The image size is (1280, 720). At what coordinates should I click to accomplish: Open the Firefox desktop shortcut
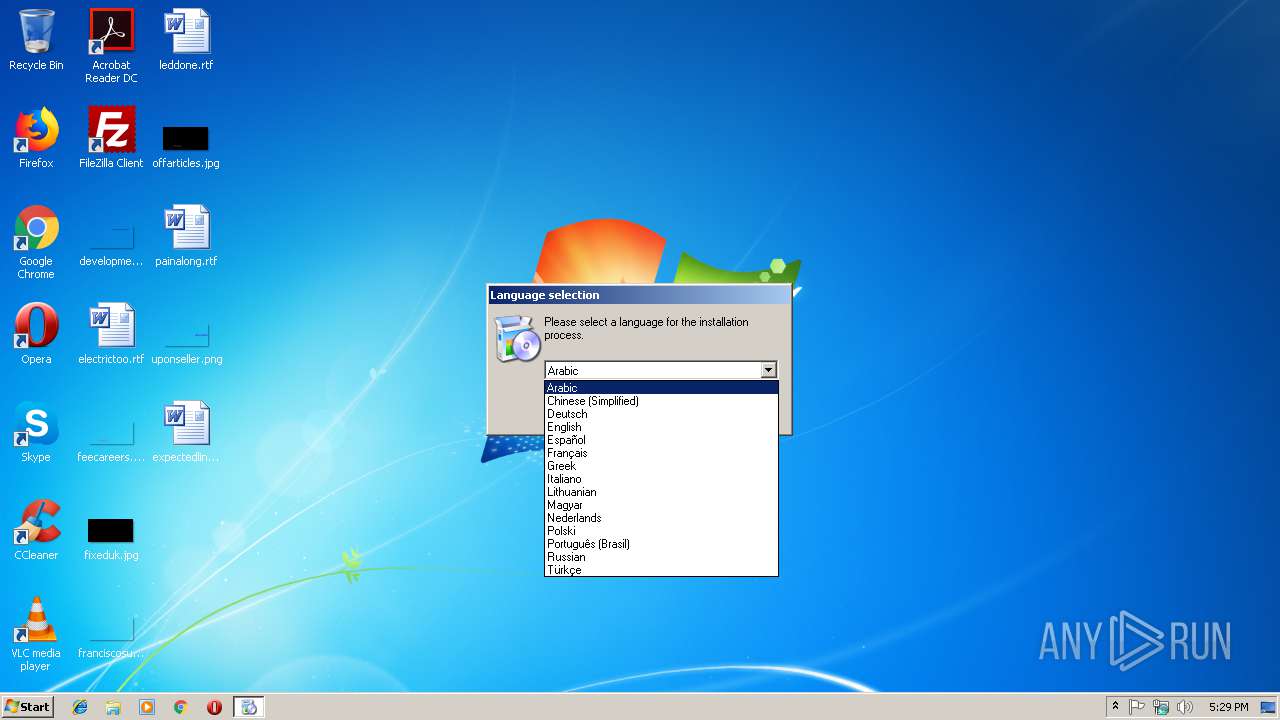click(x=36, y=138)
